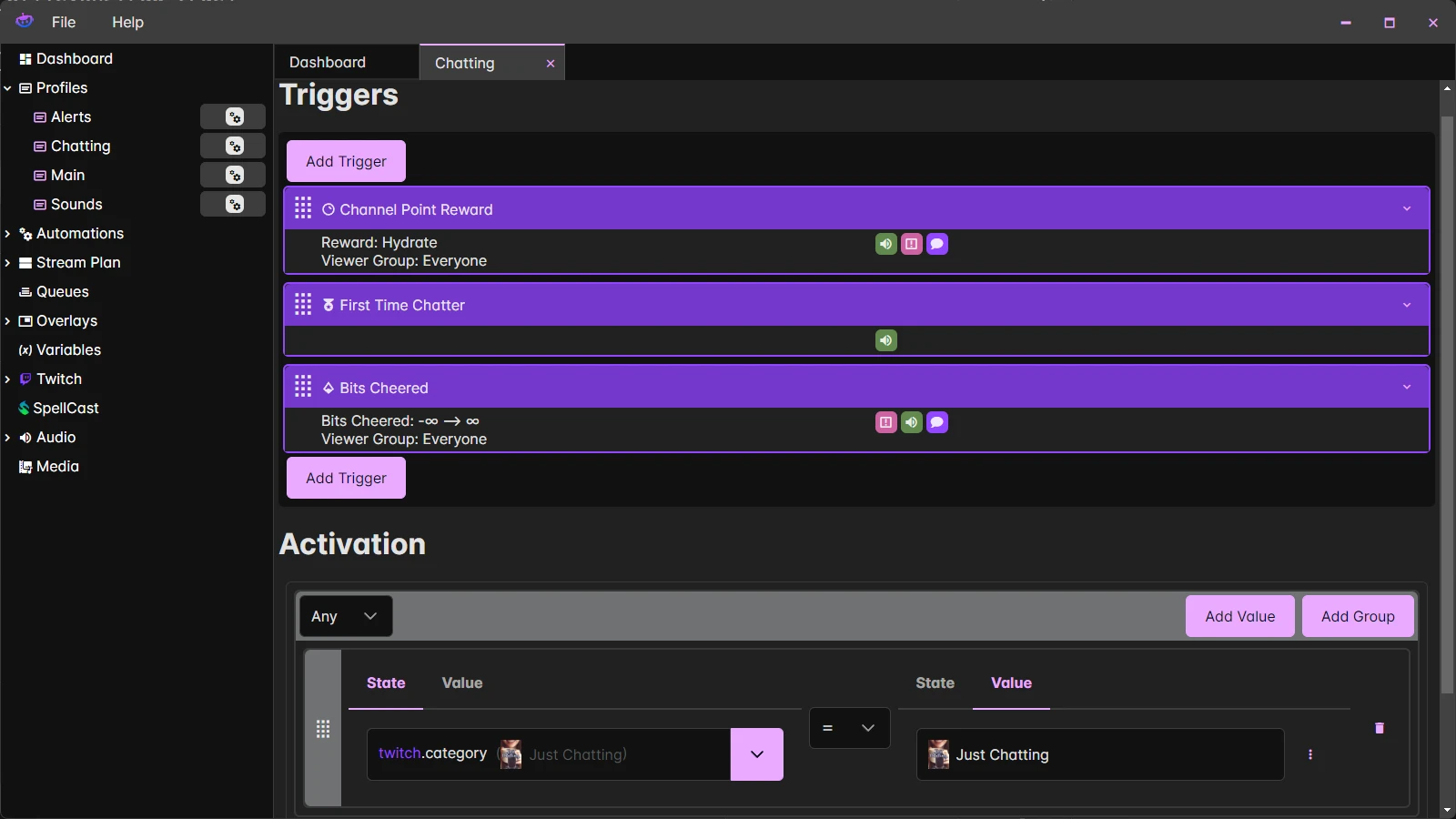The width and height of the screenshot is (1456, 819).
Task: Click the purple chat icon in Hydrate reward row
Action: click(x=937, y=244)
